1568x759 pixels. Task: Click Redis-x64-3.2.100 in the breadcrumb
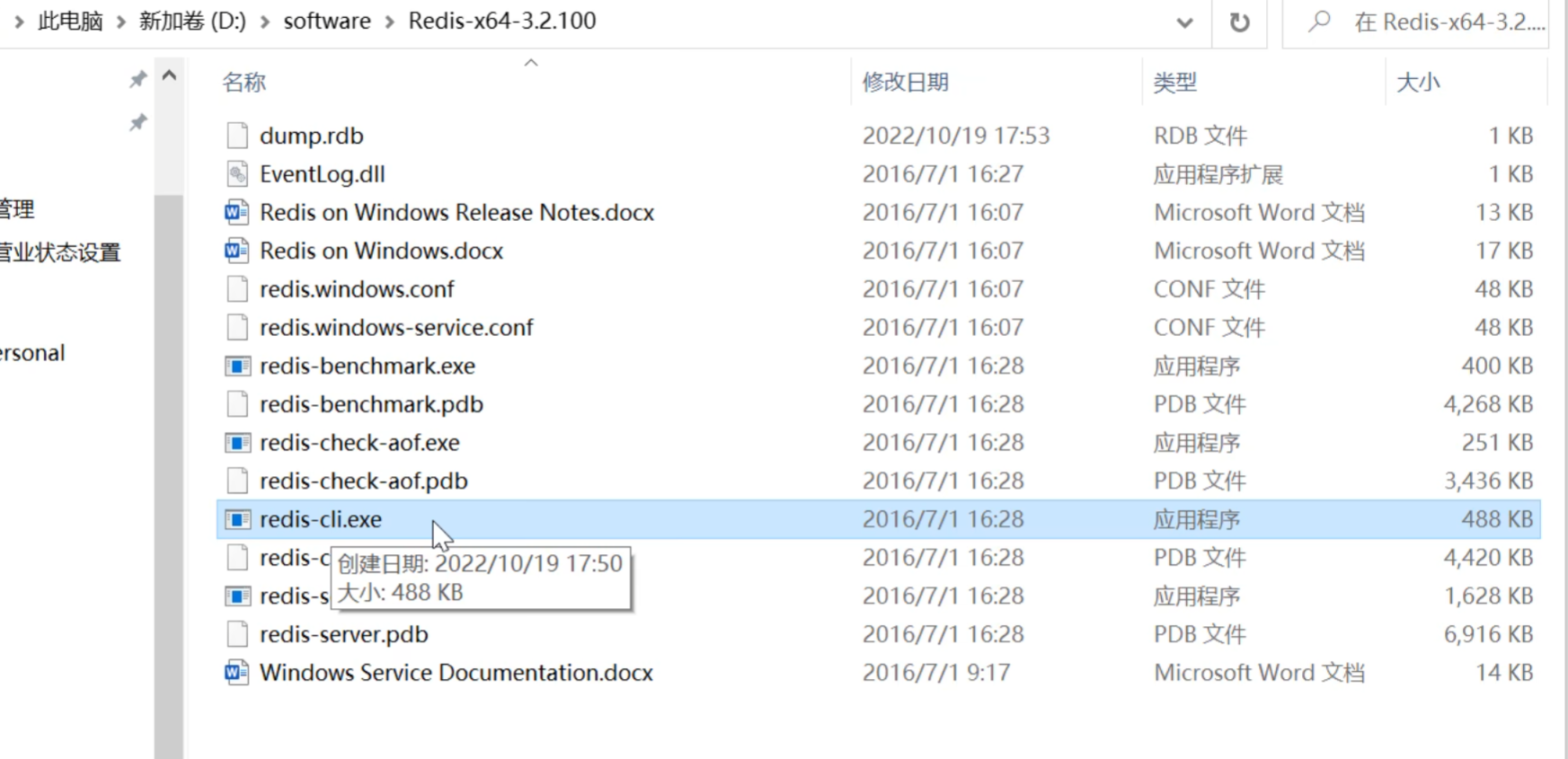[x=502, y=22]
